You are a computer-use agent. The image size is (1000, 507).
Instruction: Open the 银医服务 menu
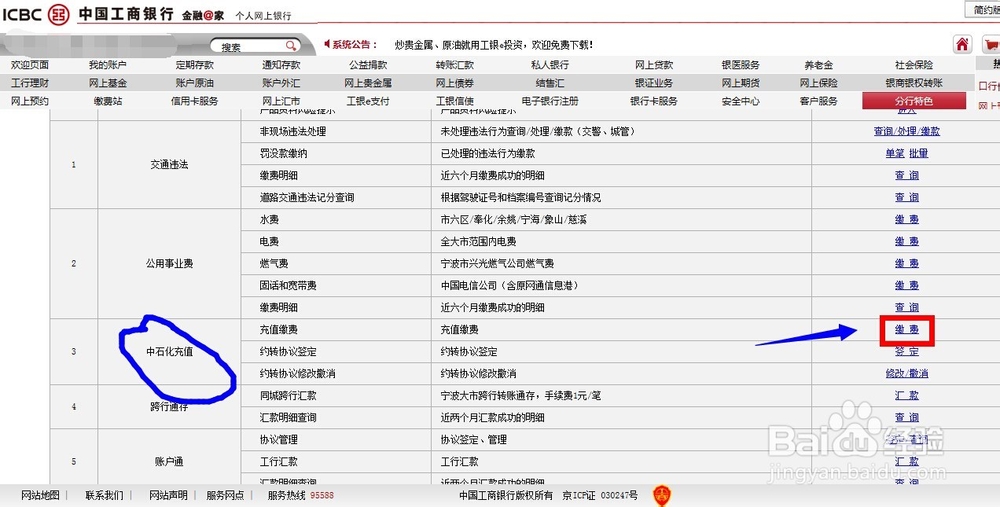tap(740, 65)
